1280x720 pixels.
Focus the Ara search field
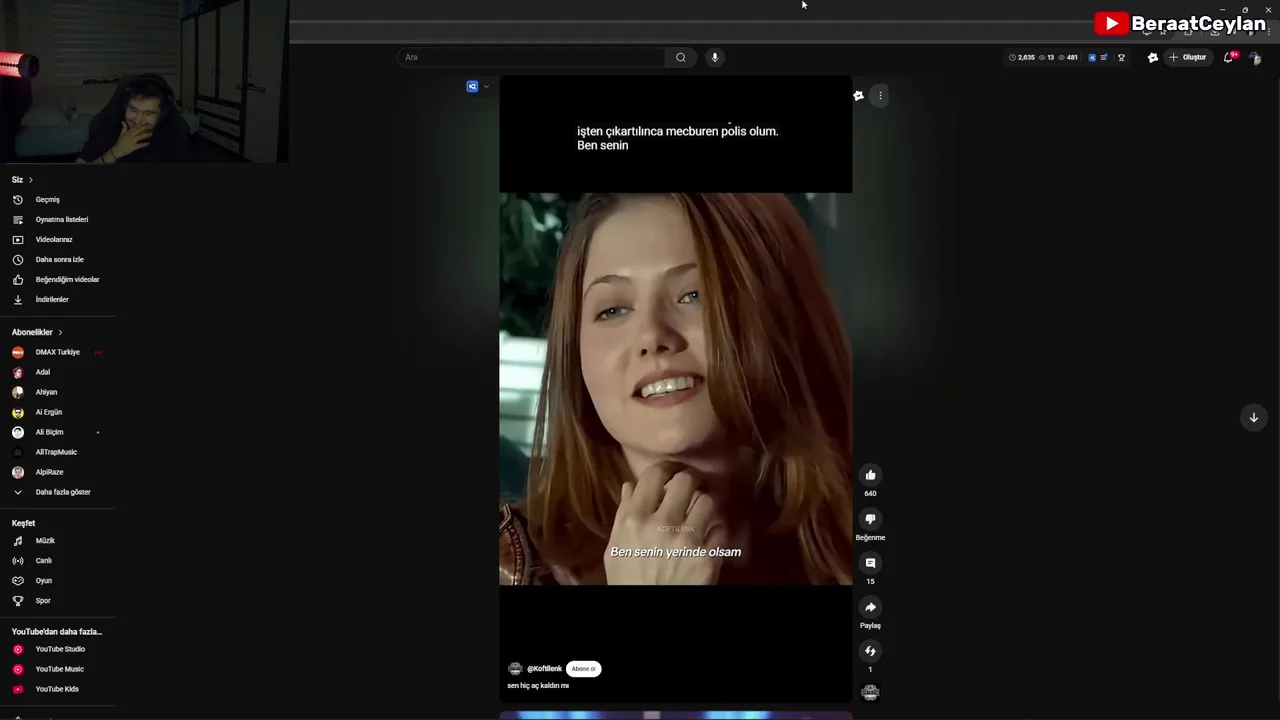(531, 57)
